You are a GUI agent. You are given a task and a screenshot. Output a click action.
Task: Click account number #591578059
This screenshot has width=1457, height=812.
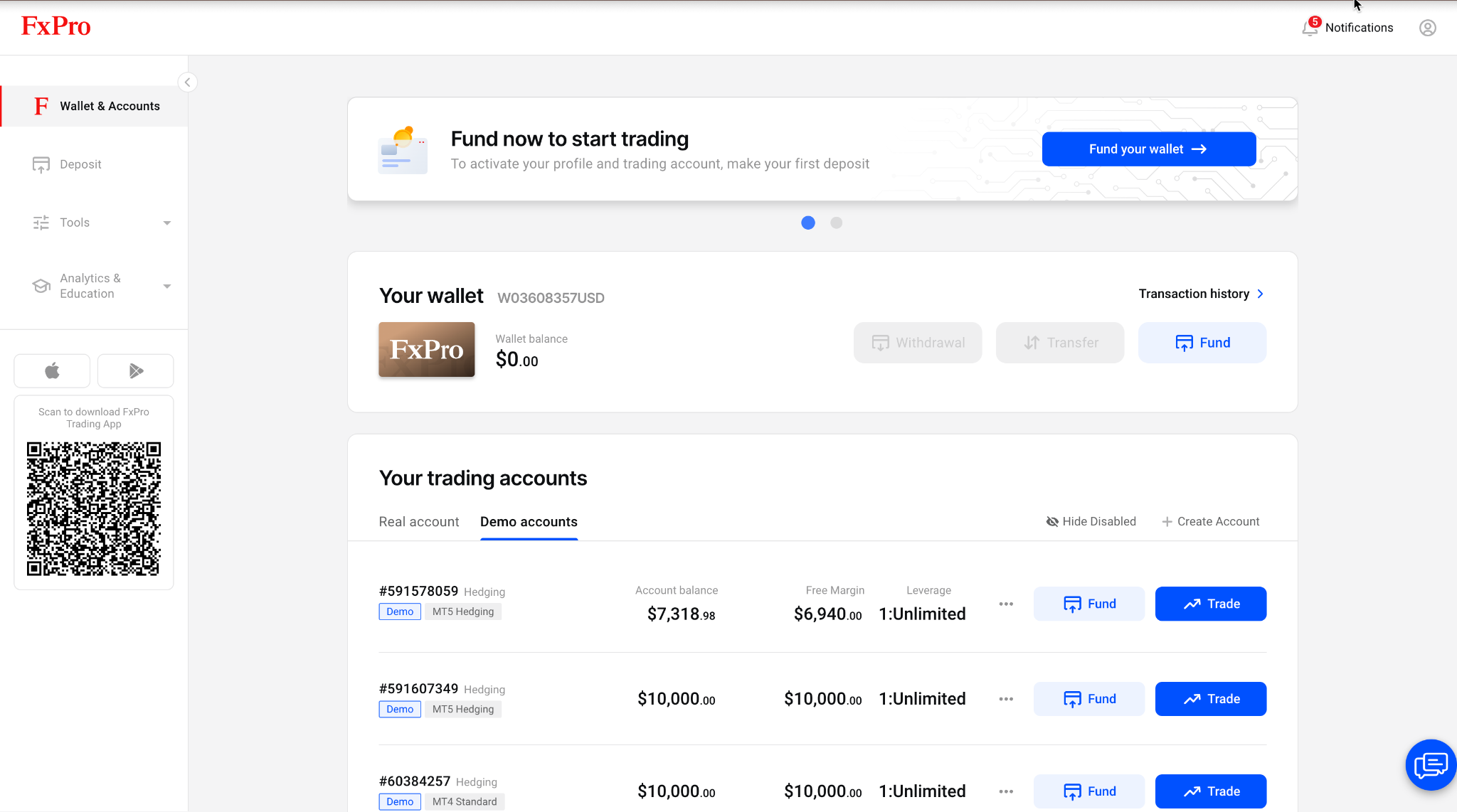tap(418, 591)
